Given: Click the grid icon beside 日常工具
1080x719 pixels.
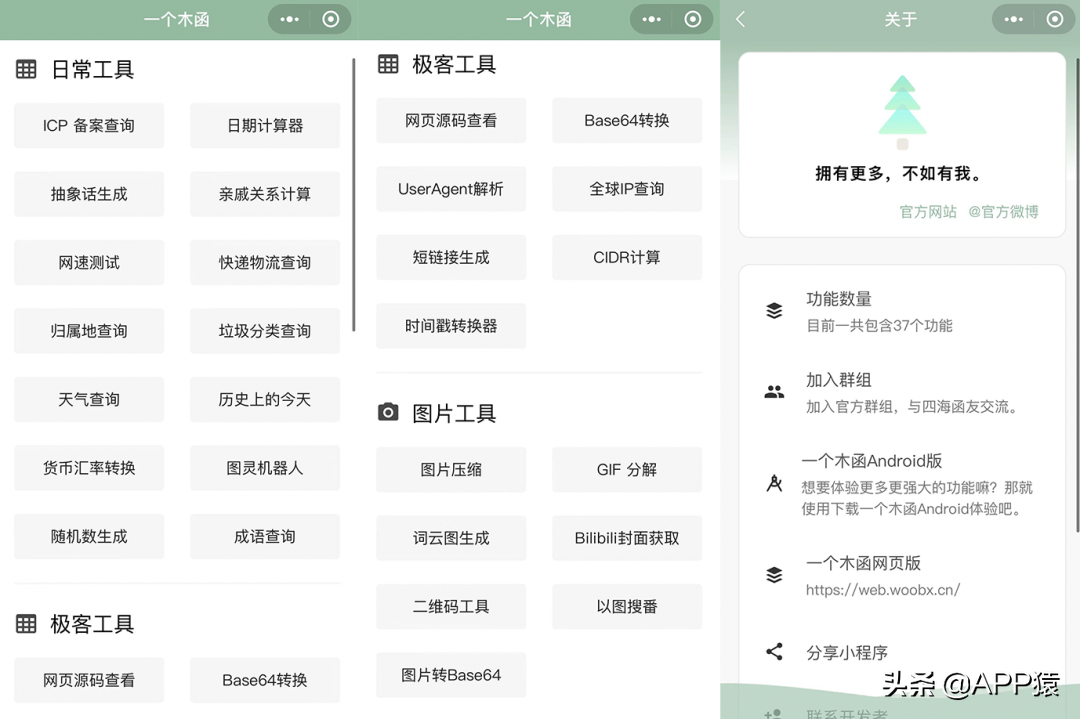Looking at the screenshot, I should pos(25,69).
